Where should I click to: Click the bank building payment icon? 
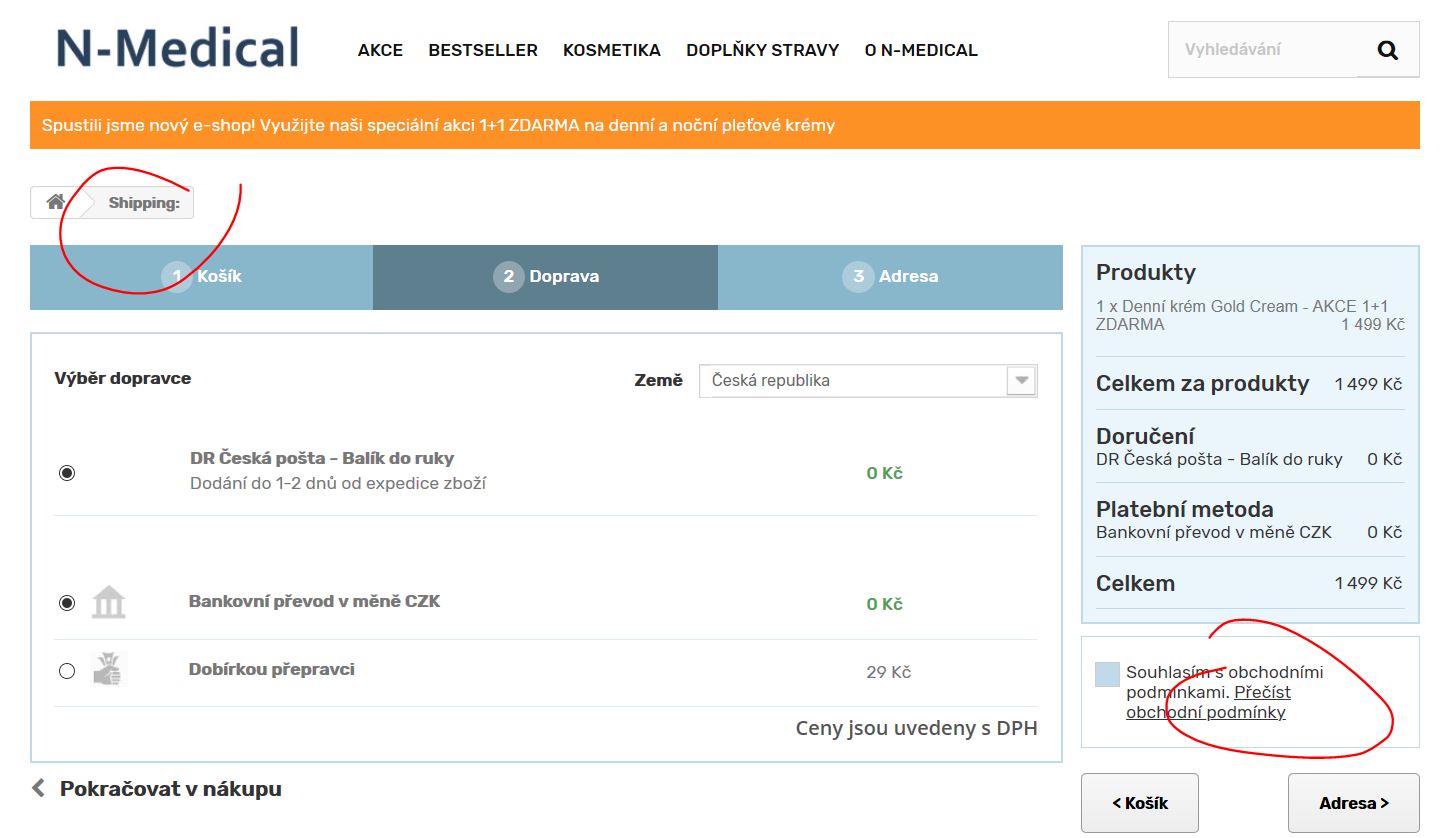click(108, 603)
